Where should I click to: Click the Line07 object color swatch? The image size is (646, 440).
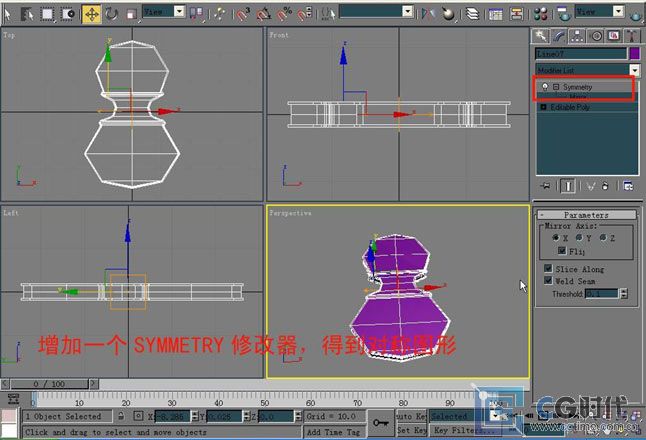(635, 54)
